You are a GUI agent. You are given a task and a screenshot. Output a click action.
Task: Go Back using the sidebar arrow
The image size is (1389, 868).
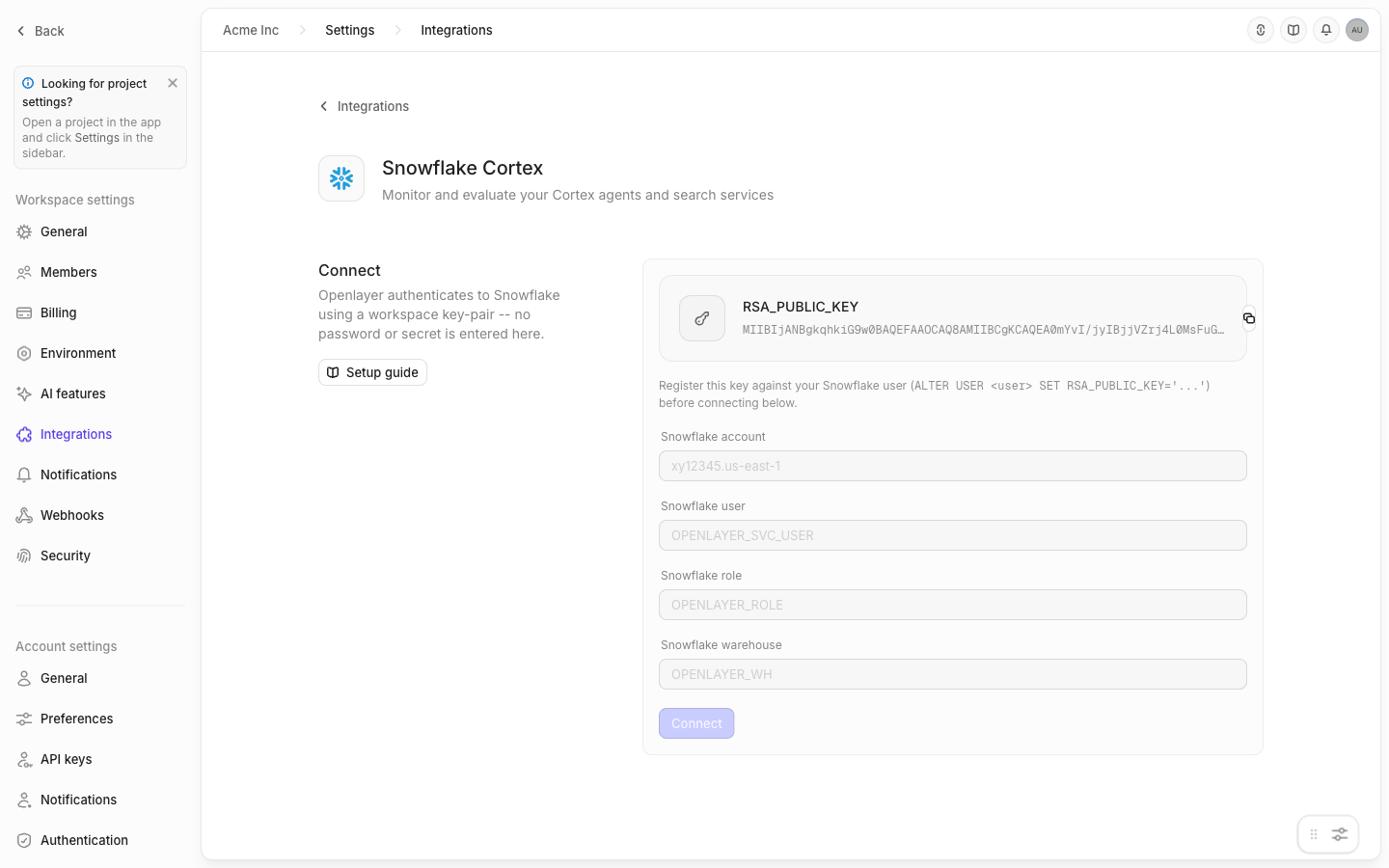pos(40,31)
